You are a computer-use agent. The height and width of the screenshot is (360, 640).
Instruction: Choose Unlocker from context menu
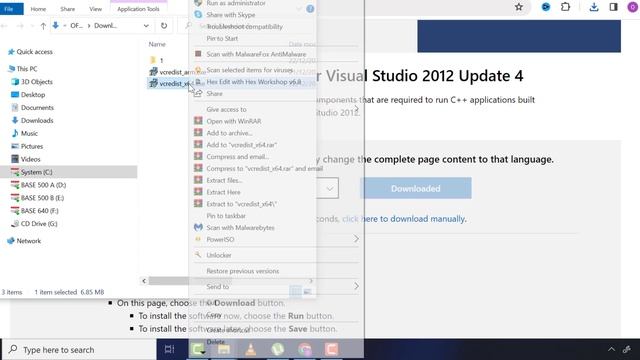219,255
